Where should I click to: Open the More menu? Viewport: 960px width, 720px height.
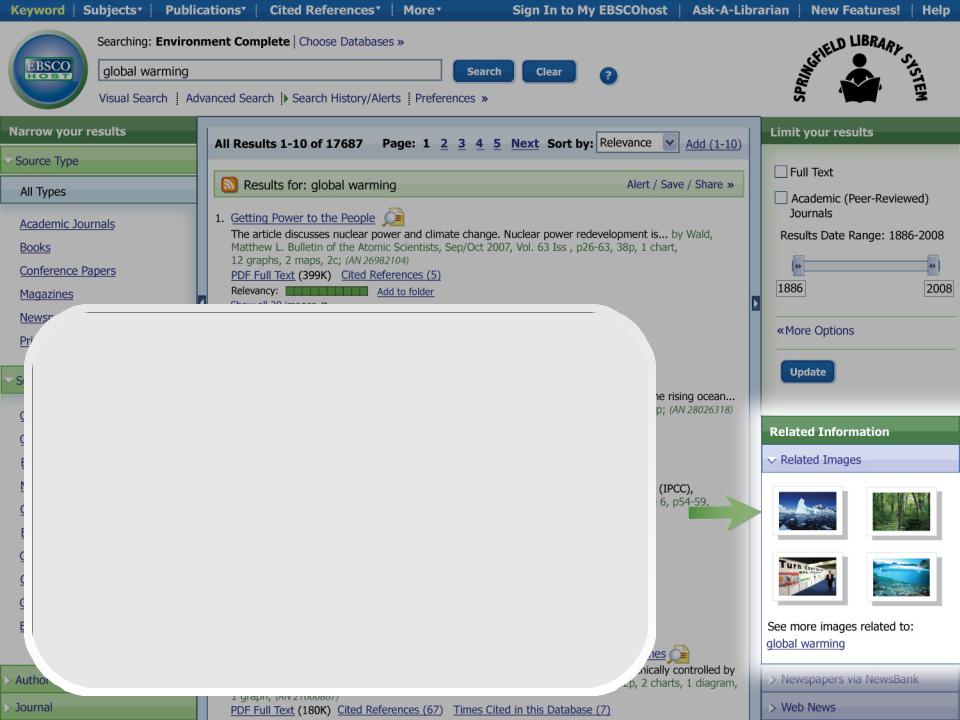422,10
